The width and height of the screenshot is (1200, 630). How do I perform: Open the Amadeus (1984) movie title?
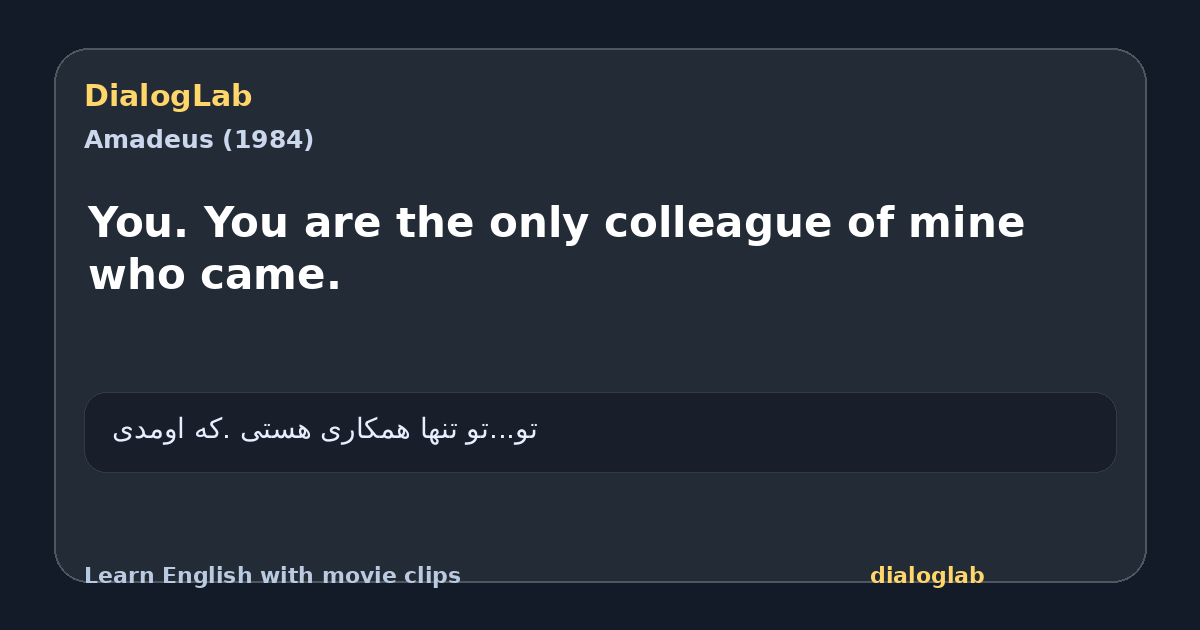[x=199, y=140]
